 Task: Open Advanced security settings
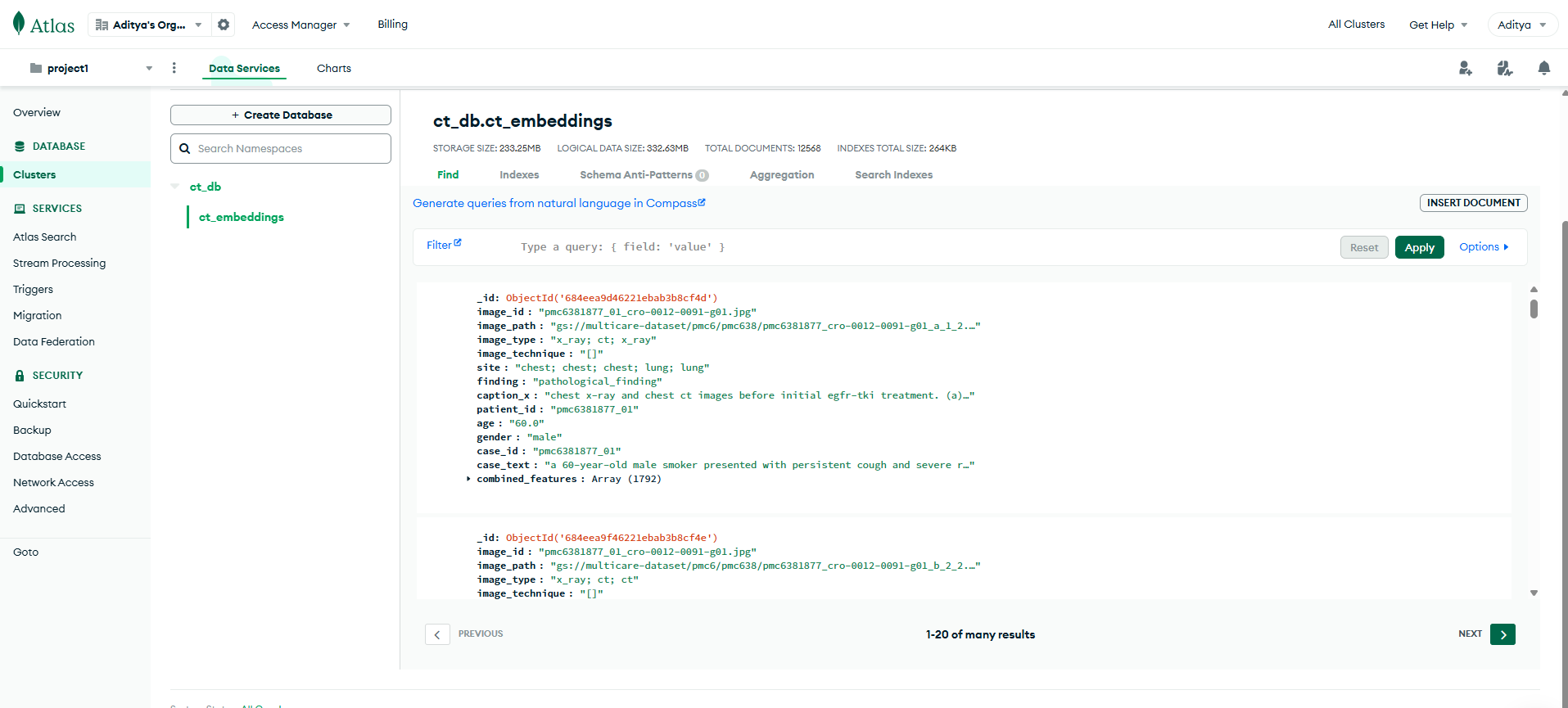point(39,508)
